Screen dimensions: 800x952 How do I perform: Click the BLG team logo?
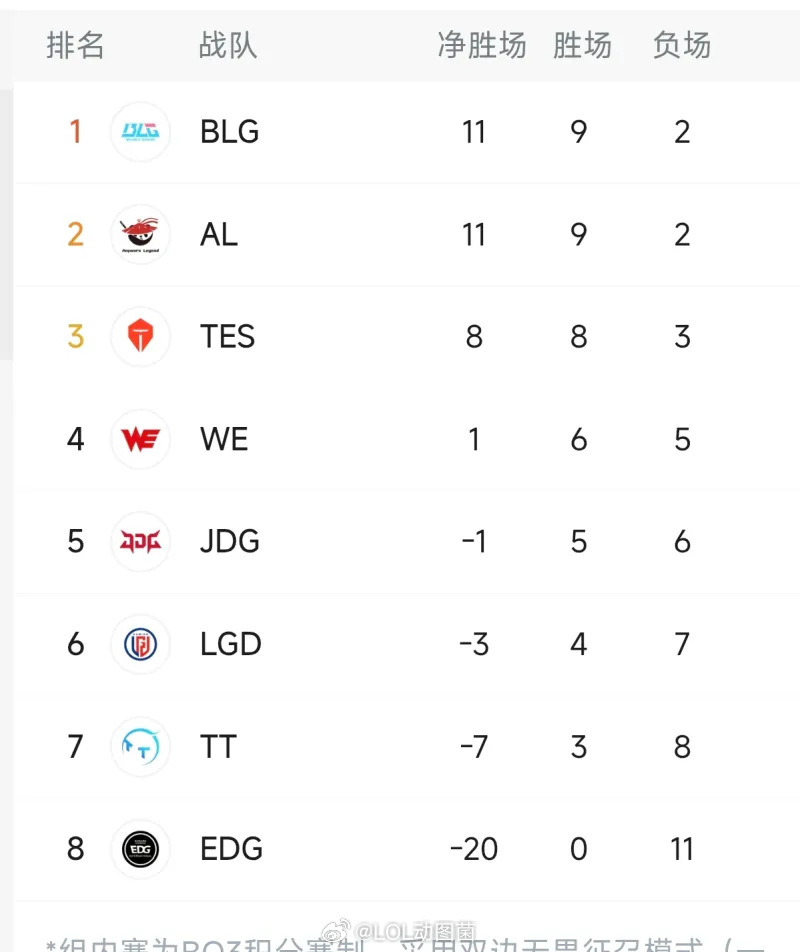pyautogui.click(x=140, y=132)
